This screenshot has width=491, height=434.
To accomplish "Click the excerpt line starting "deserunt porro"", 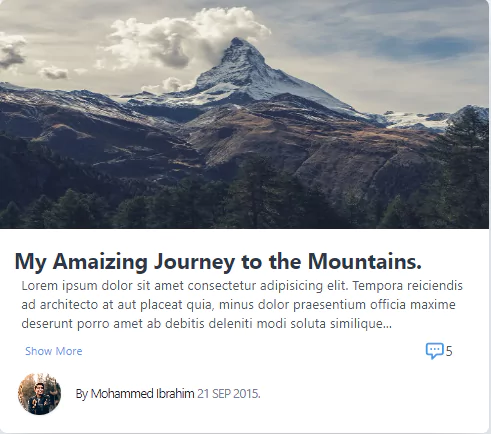I will click(x=207, y=324).
